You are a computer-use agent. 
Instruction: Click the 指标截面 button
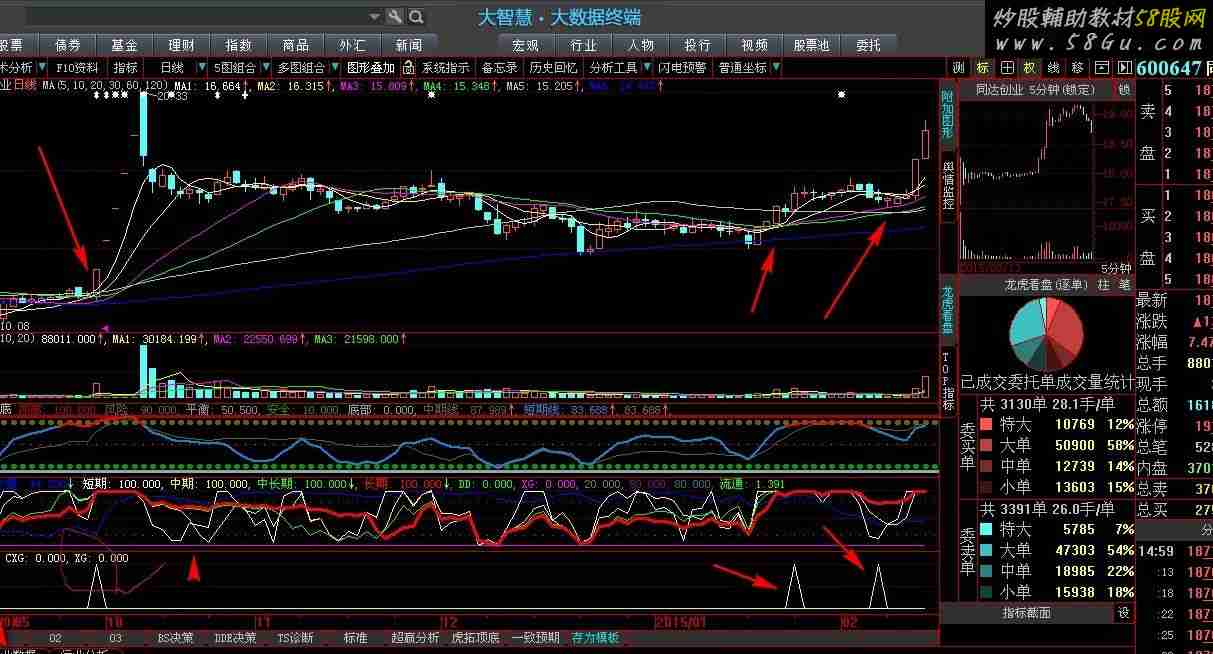[x=1027, y=612]
